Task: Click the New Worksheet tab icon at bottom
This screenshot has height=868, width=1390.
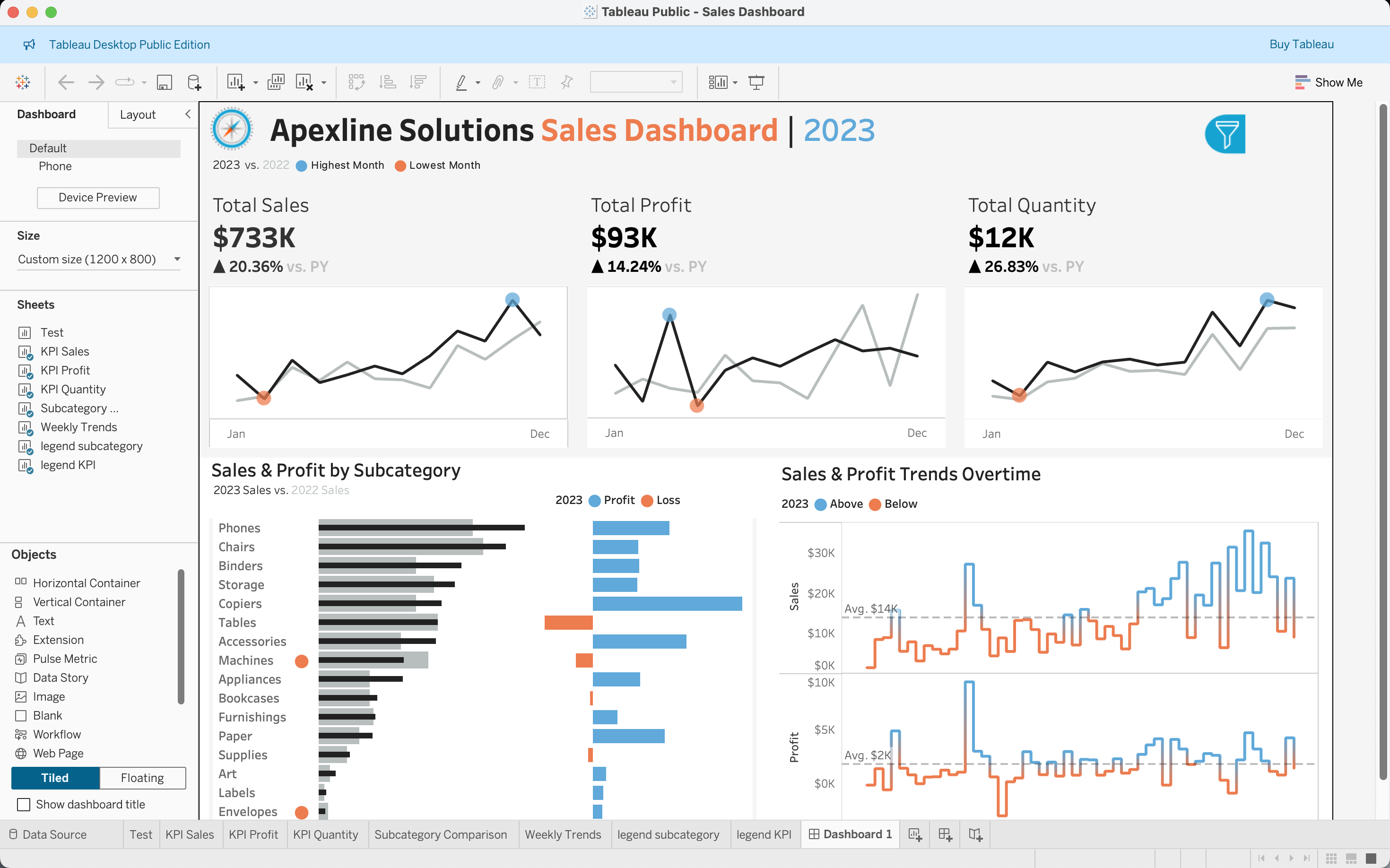Action: pyautogui.click(x=915, y=835)
